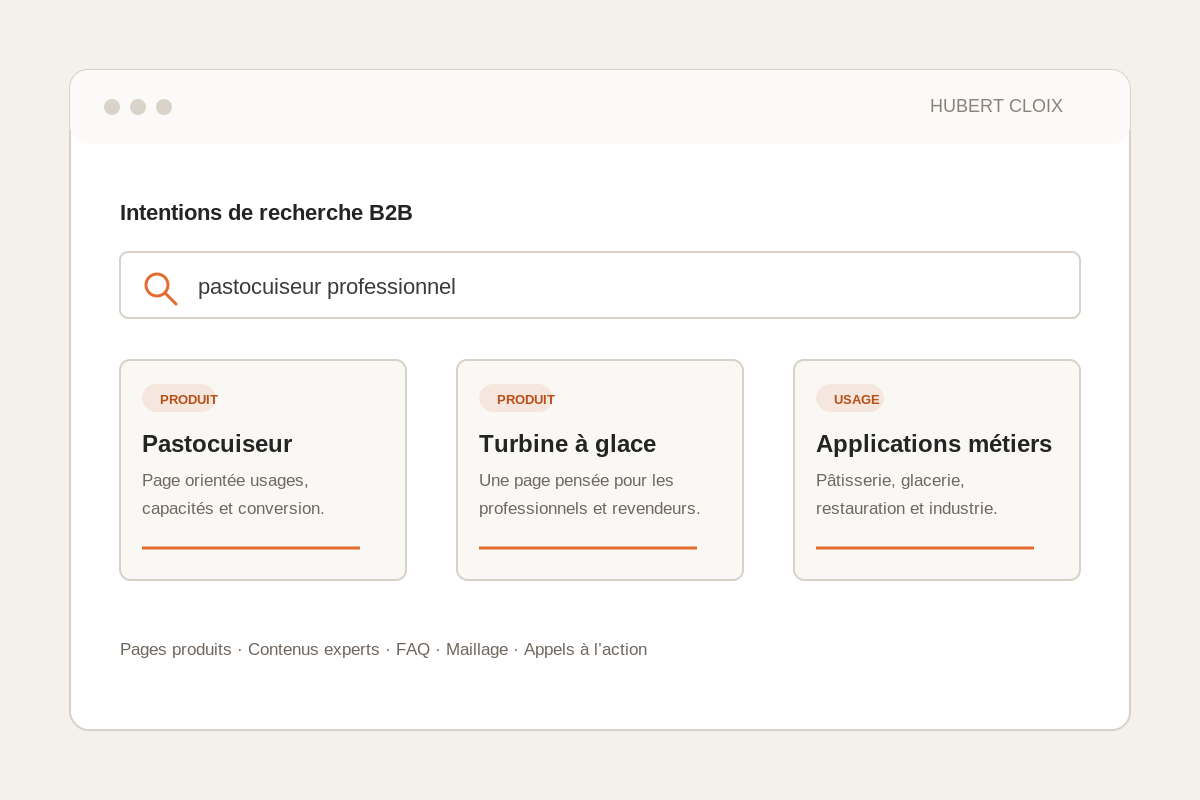Screen dimensions: 1200x800
Task: Select the 'Intentions de recherche B2B' heading
Action: tap(266, 213)
